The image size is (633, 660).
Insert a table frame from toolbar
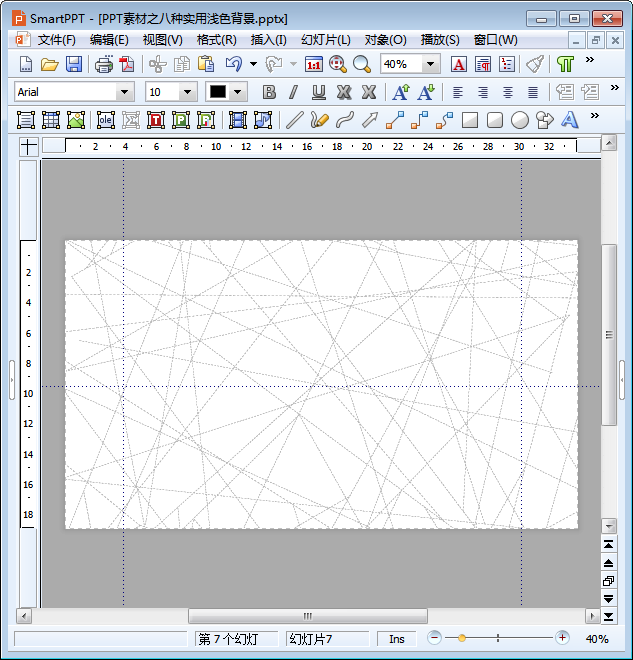[51, 120]
